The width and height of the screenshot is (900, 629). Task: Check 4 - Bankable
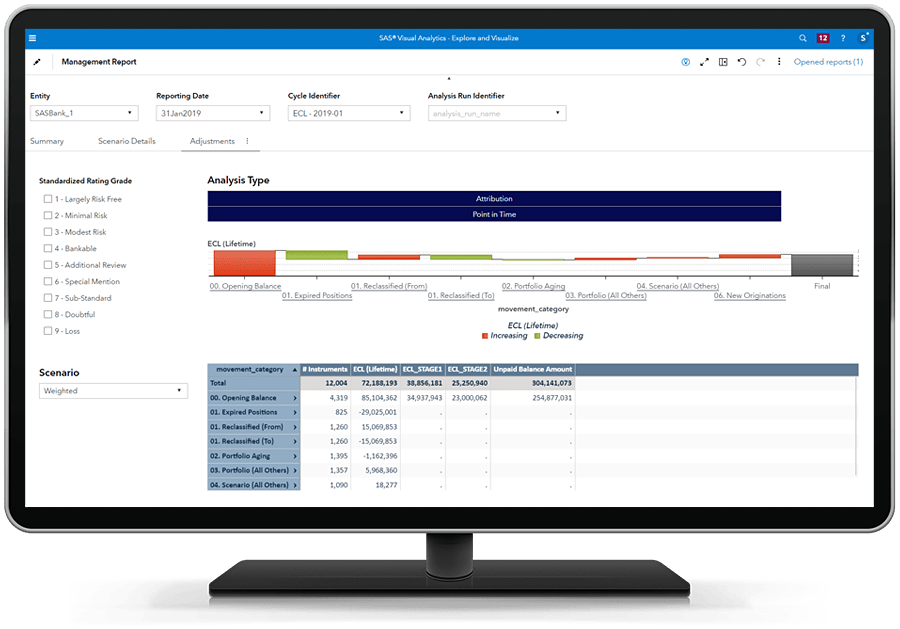point(48,249)
